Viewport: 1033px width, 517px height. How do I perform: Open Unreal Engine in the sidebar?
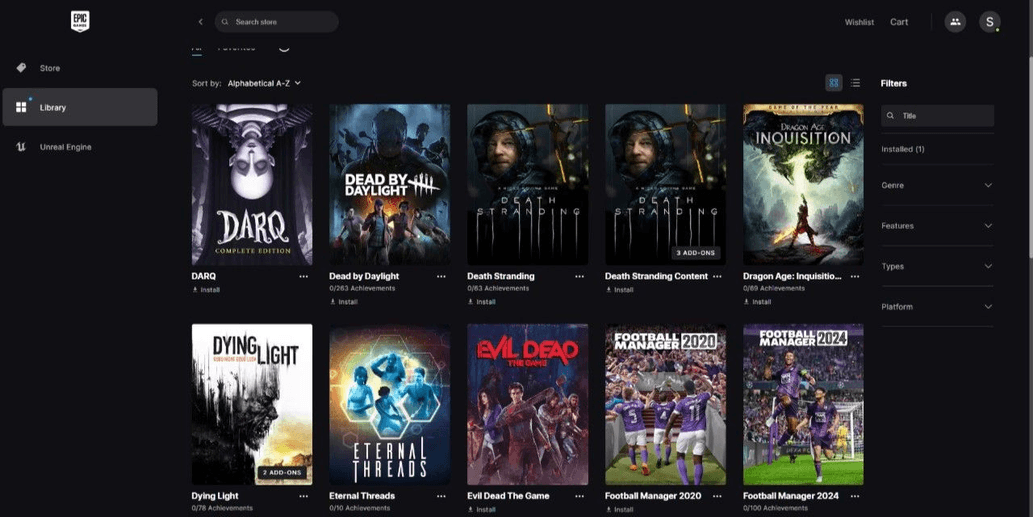[x=65, y=147]
